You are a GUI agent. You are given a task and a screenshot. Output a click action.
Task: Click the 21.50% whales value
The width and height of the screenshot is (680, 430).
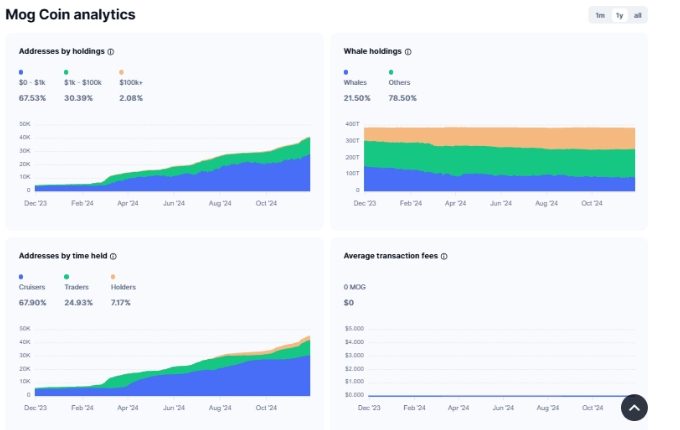[x=357, y=98]
